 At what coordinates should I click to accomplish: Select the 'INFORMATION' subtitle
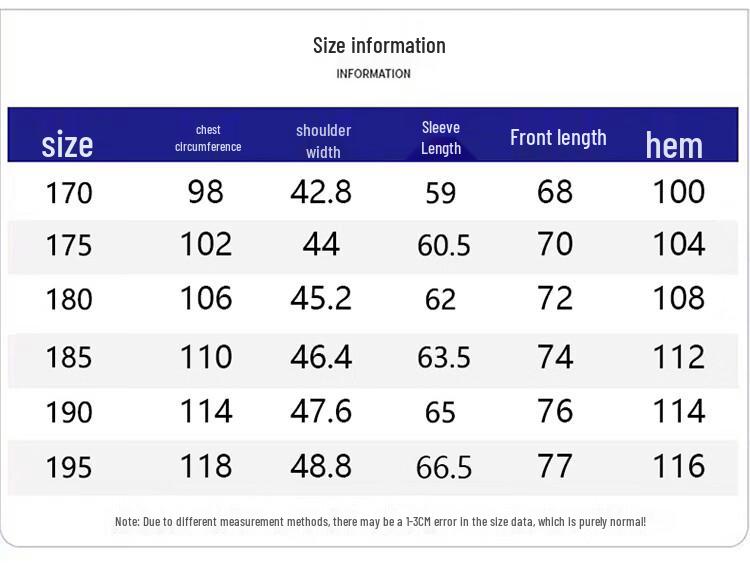pyautogui.click(x=374, y=74)
